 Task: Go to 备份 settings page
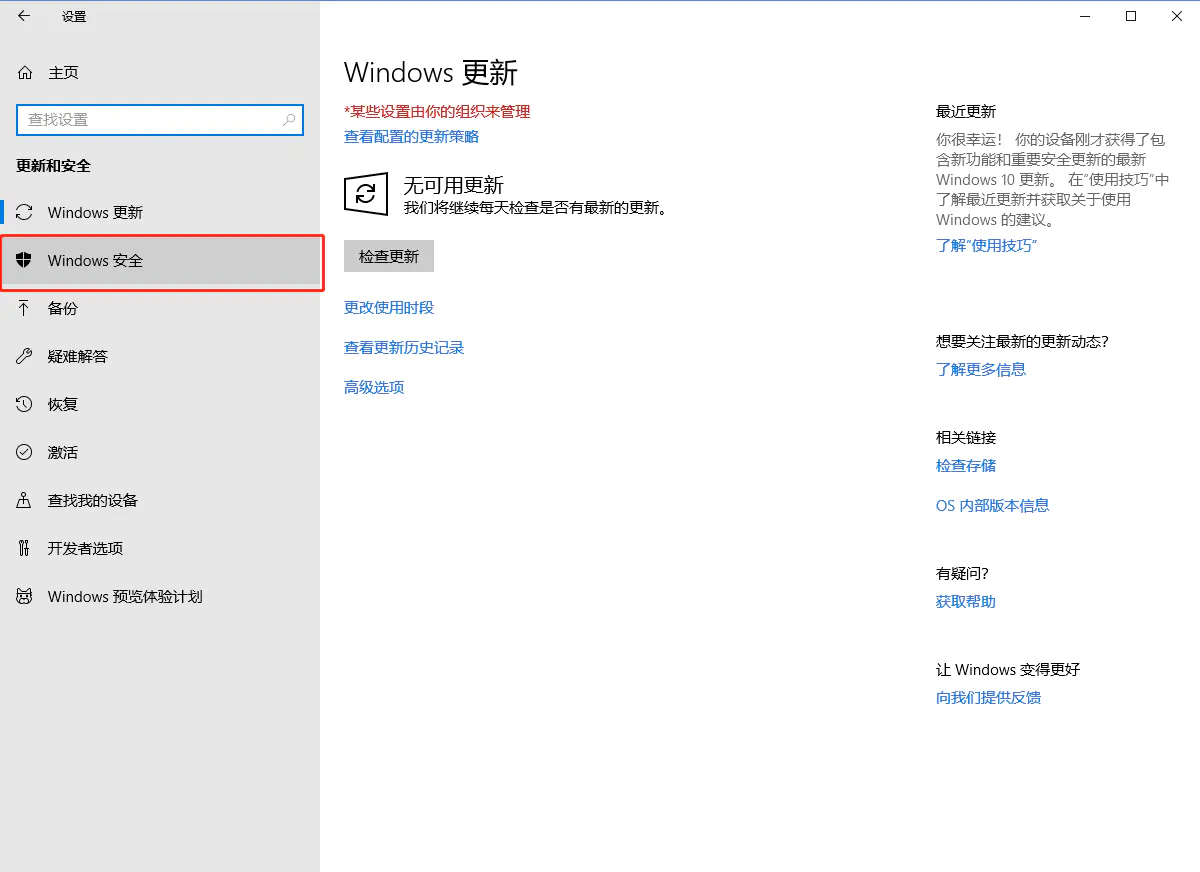(160, 308)
